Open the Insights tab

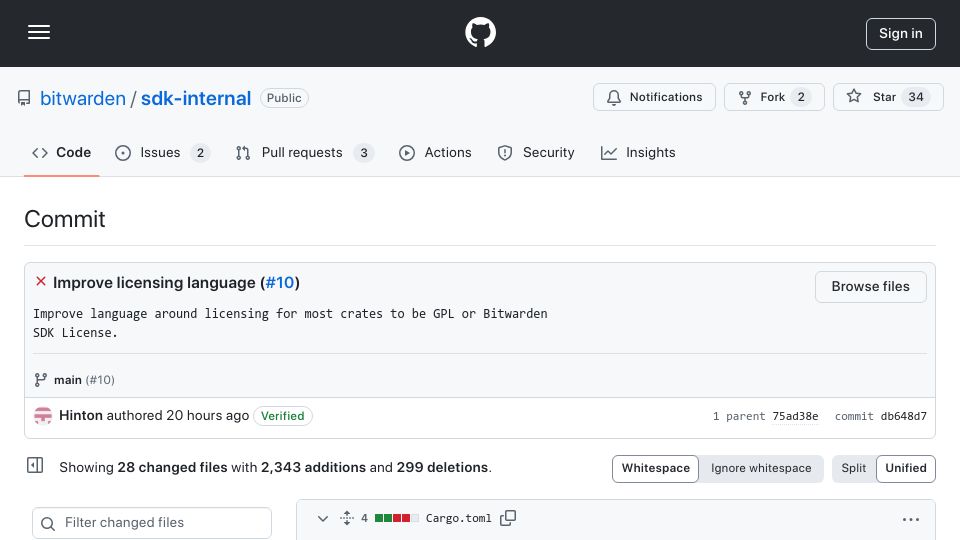[x=638, y=152]
